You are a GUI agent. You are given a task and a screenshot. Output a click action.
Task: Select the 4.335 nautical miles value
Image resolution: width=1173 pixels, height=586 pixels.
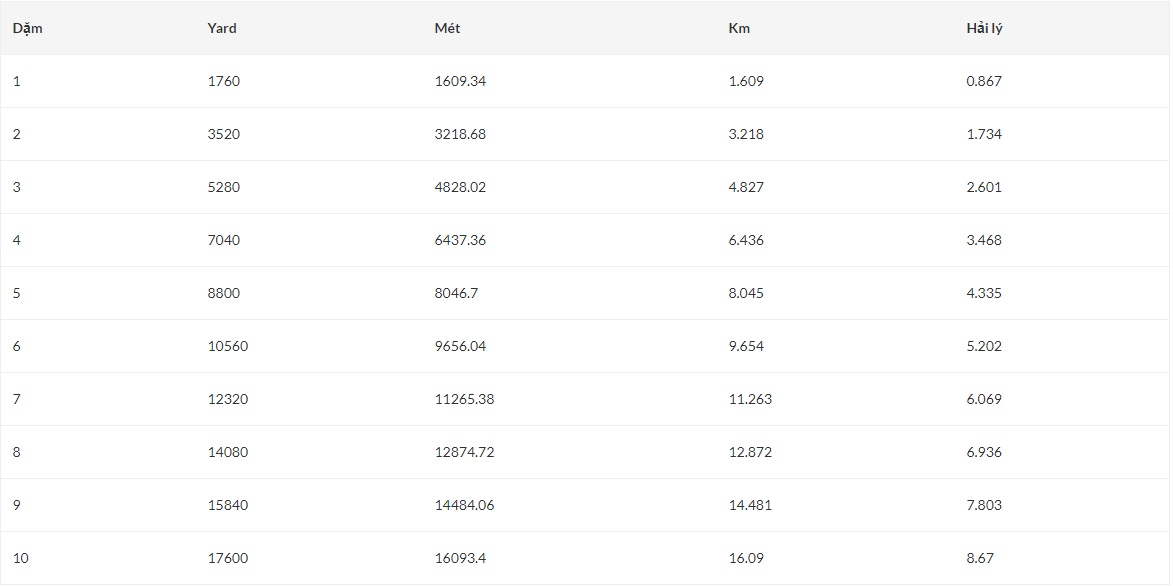pos(984,293)
